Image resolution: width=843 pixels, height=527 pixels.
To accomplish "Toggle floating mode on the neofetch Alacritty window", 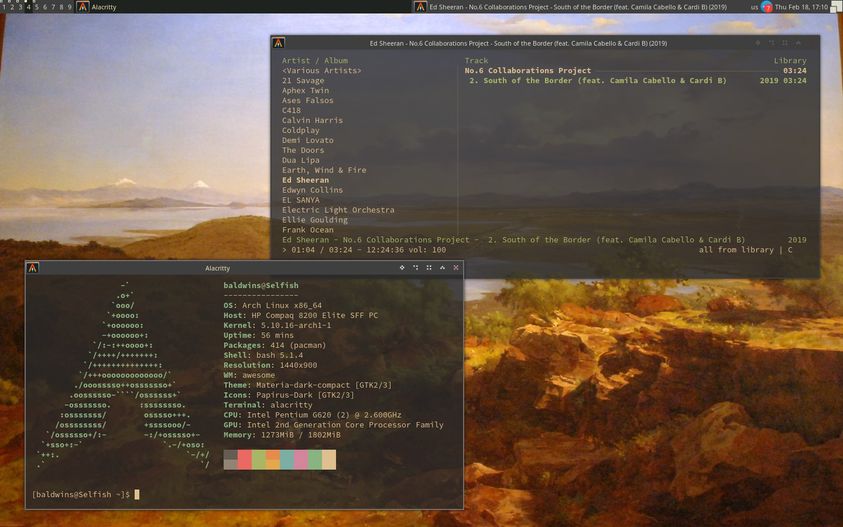I will pyautogui.click(x=403, y=268).
